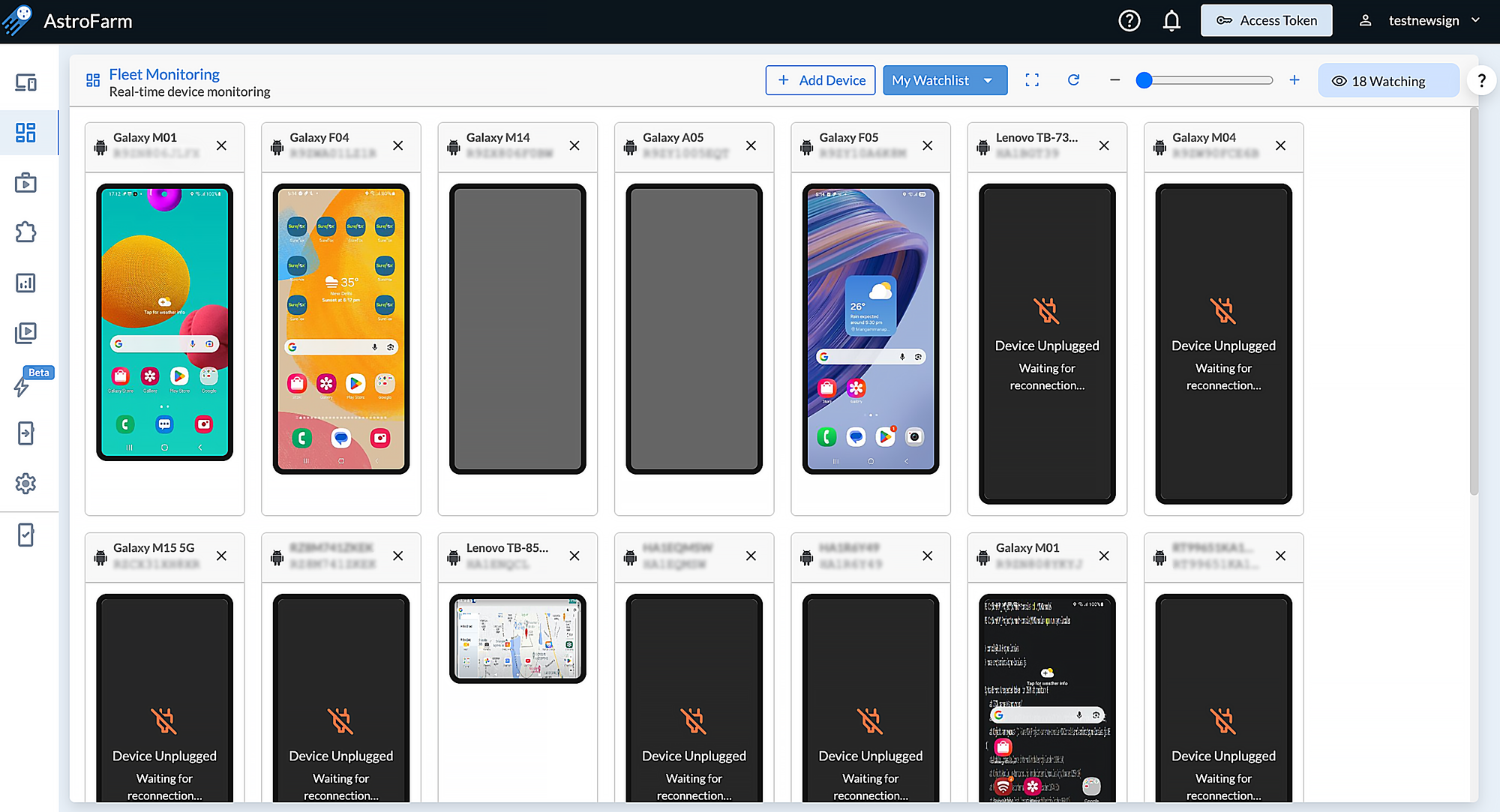Open the Galaxy M14 blank screen preview
Image resolution: width=1500 pixels, height=812 pixels.
coord(517,329)
